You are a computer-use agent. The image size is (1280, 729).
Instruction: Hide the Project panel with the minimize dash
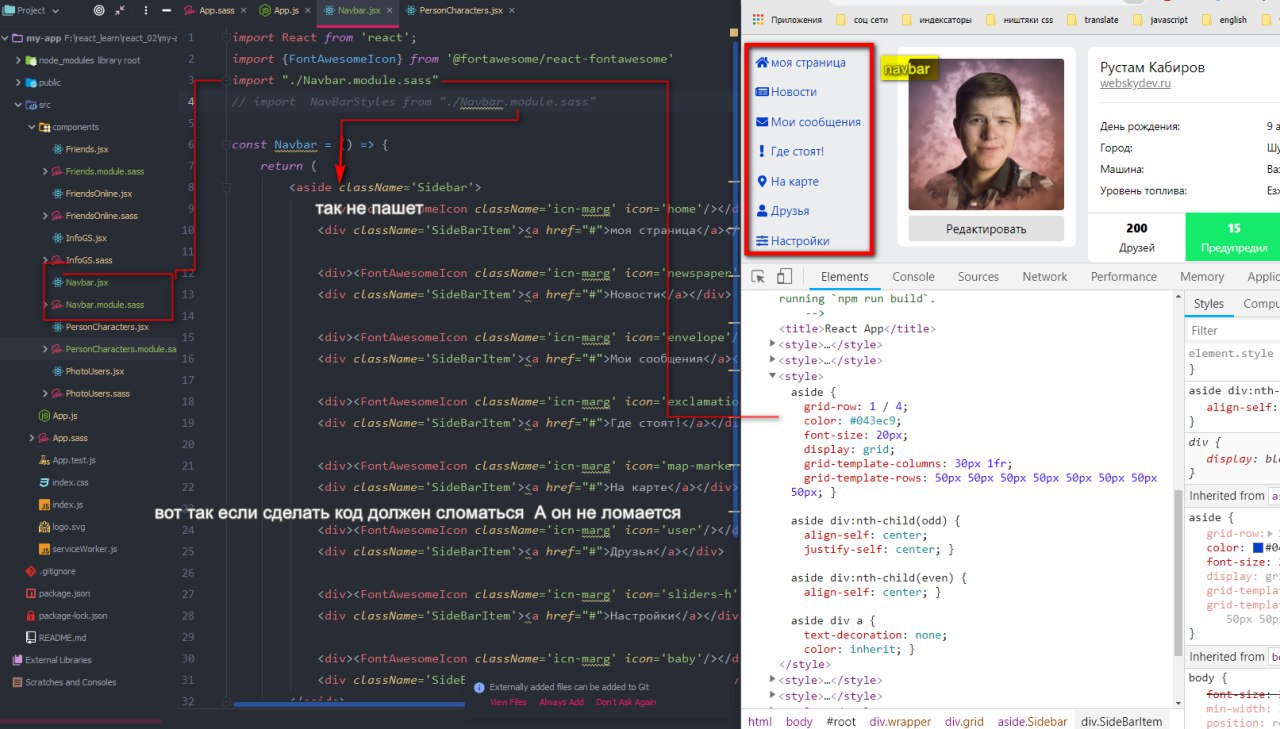click(x=165, y=10)
